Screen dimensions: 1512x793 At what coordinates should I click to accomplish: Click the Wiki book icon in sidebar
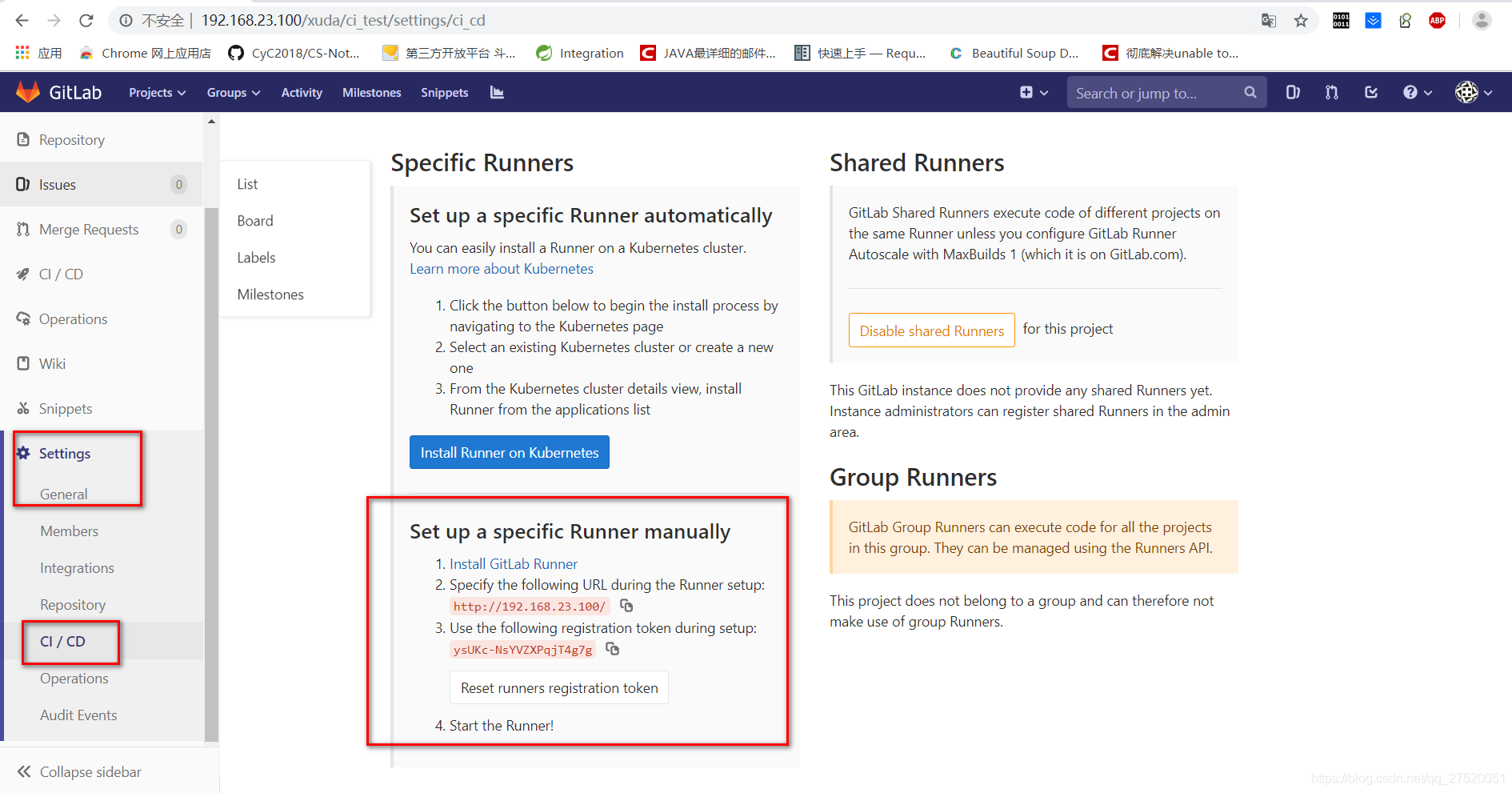[x=23, y=363]
